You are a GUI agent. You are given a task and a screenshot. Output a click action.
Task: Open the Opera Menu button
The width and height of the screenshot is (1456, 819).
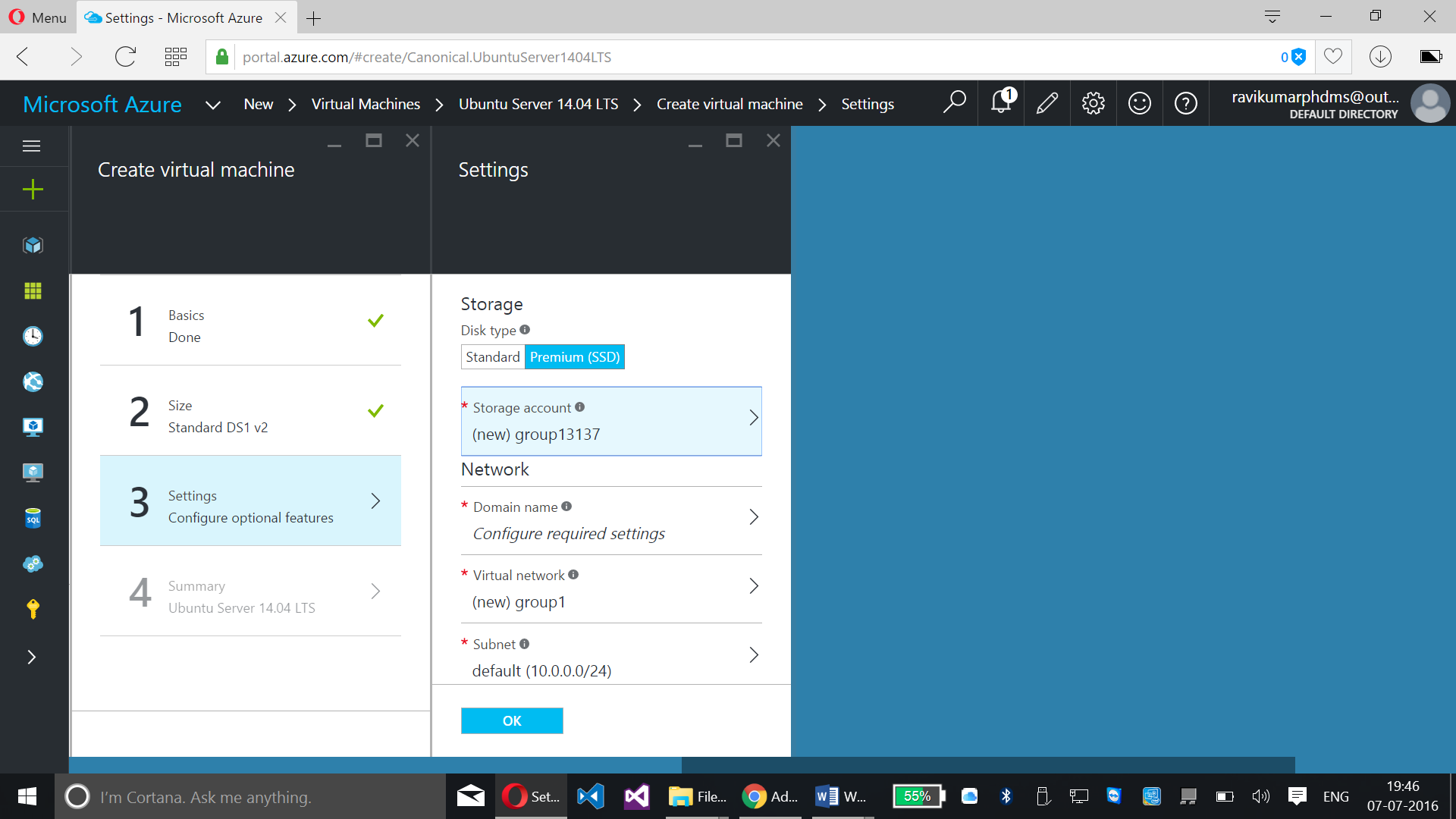[38, 17]
